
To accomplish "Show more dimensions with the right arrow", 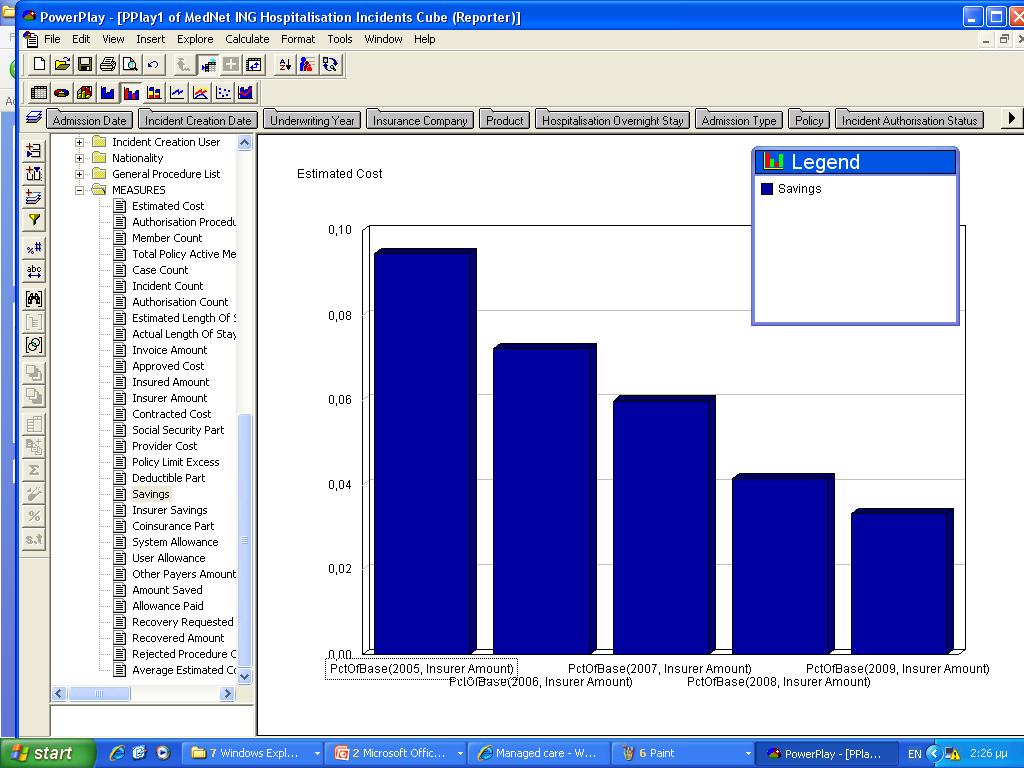I will pos(1011,118).
